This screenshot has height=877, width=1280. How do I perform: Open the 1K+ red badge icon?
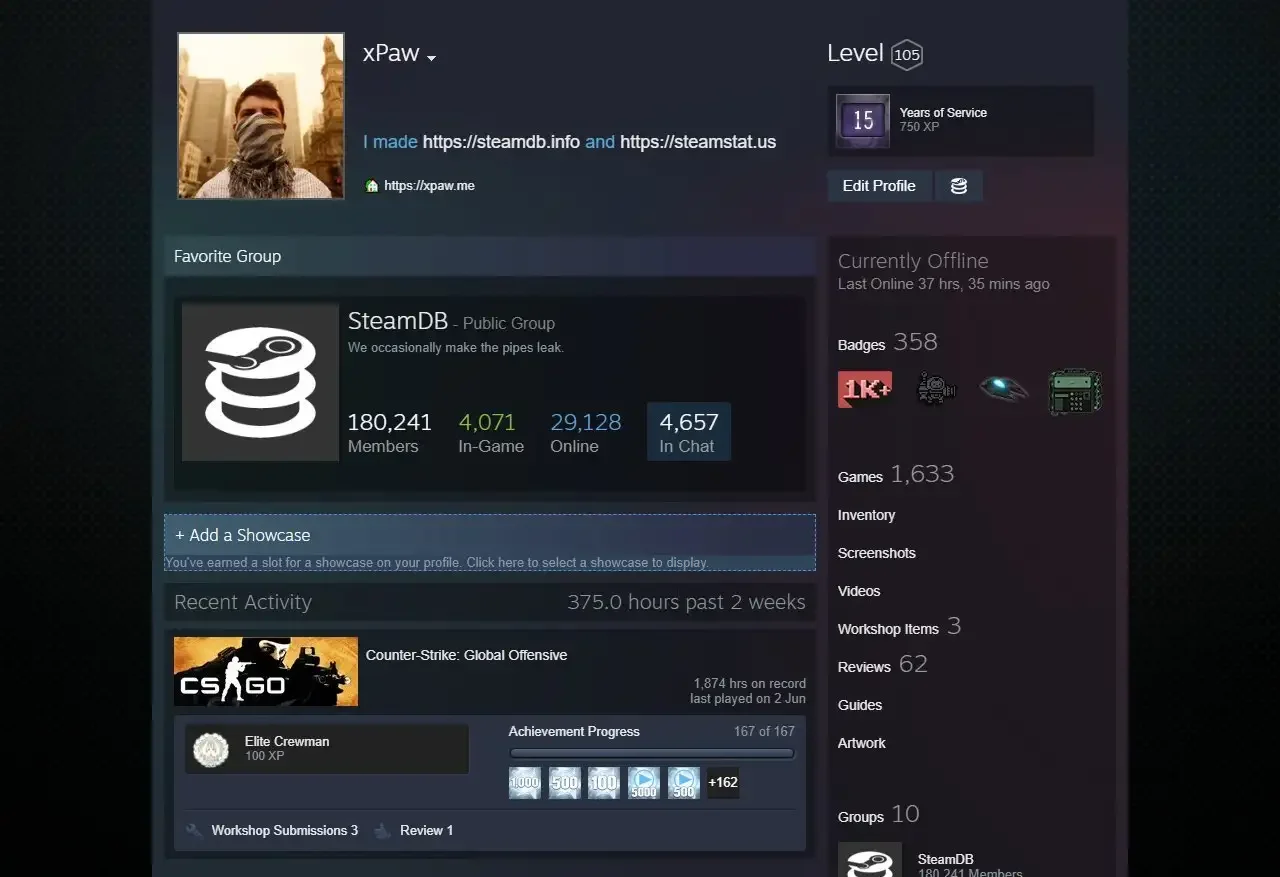coord(864,389)
